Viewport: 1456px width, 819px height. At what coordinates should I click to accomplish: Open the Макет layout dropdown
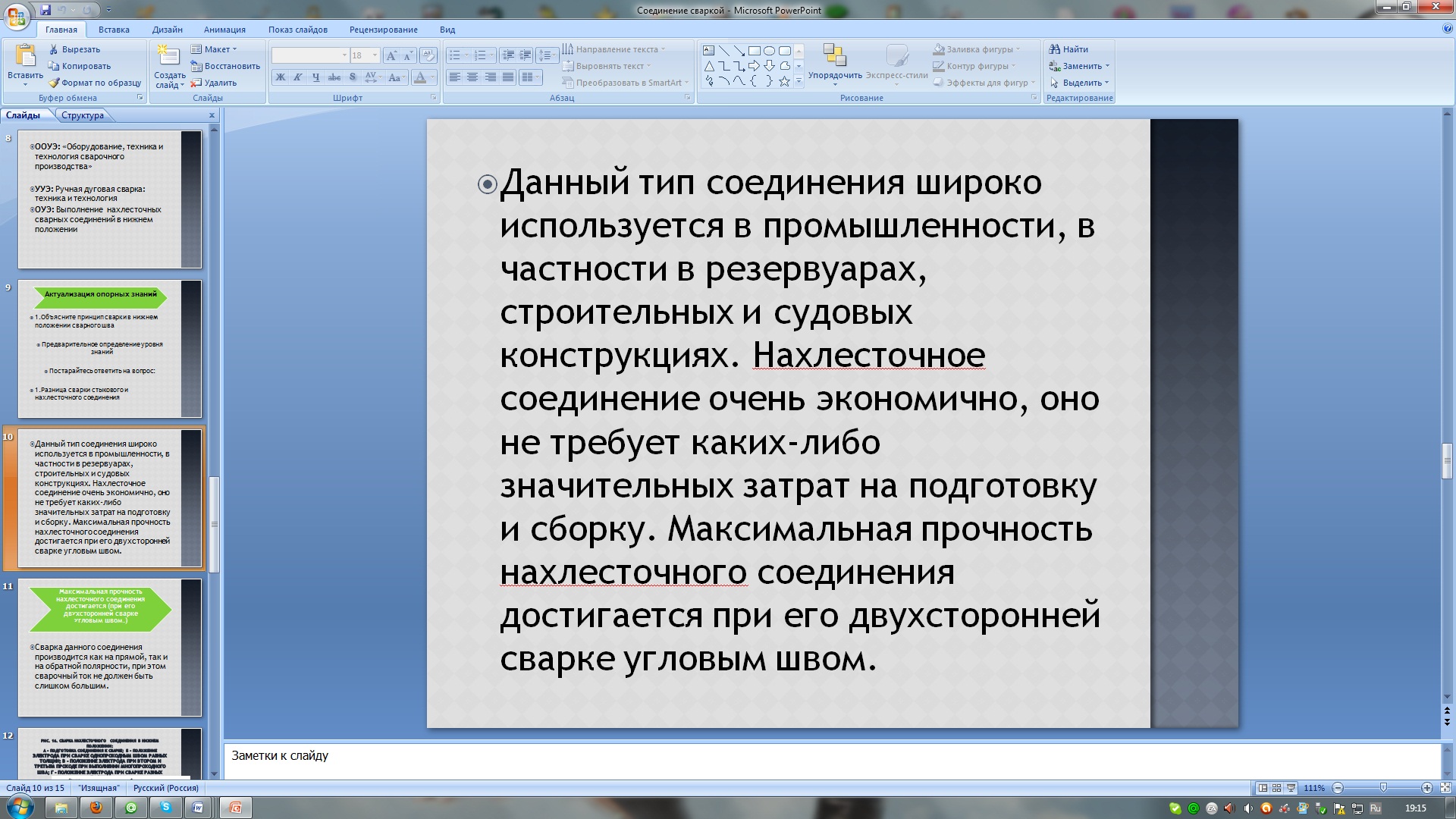(214, 49)
